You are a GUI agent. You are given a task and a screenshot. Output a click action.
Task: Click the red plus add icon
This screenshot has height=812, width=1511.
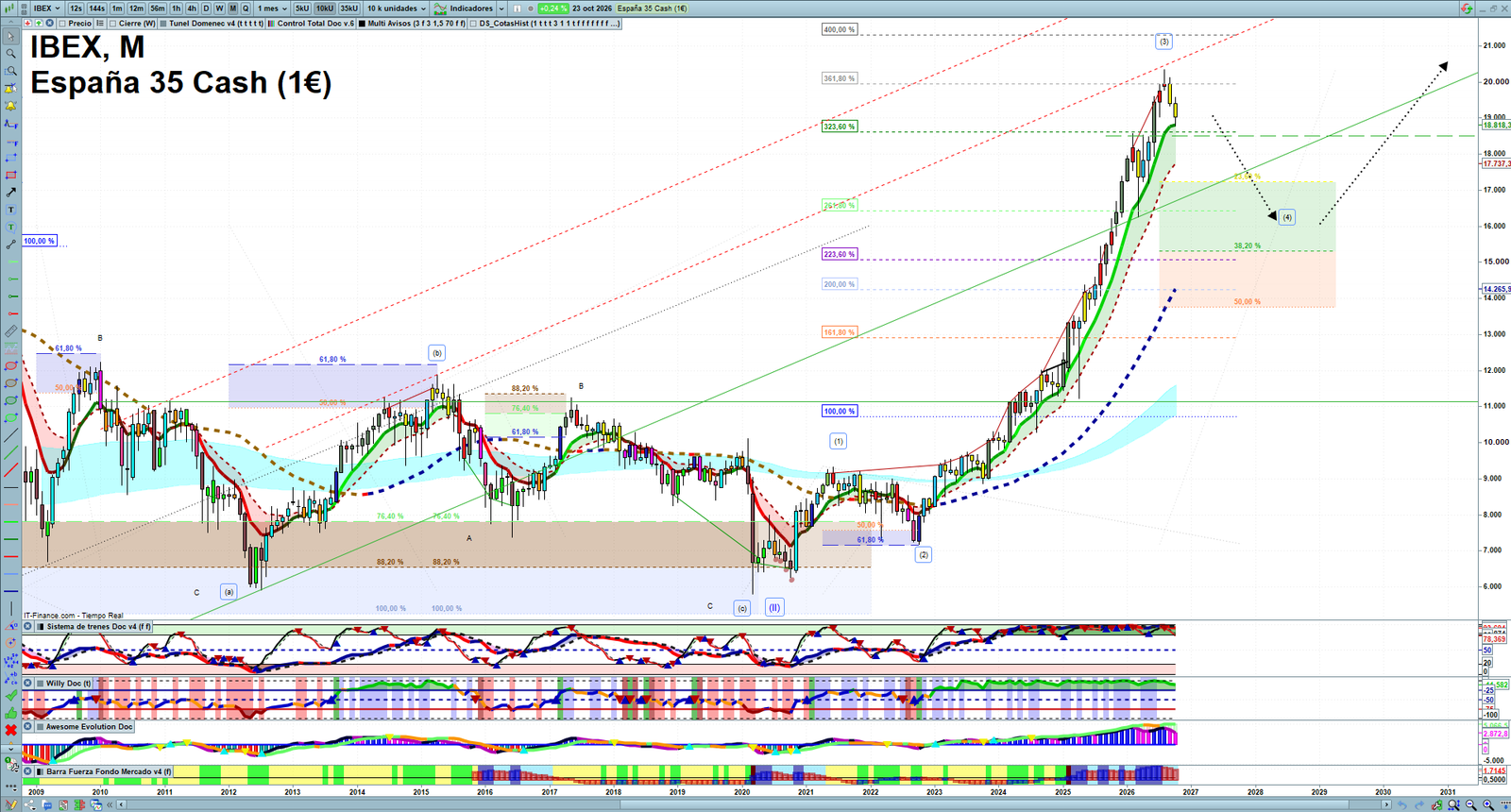pos(28,24)
